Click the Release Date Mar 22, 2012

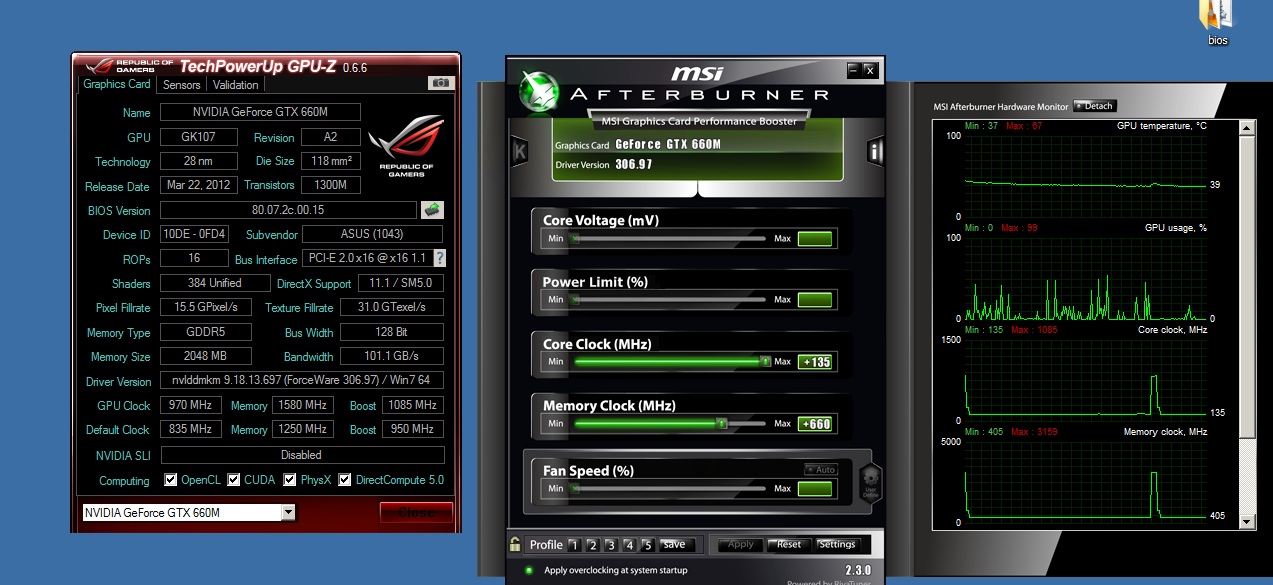pyautogui.click(x=199, y=185)
